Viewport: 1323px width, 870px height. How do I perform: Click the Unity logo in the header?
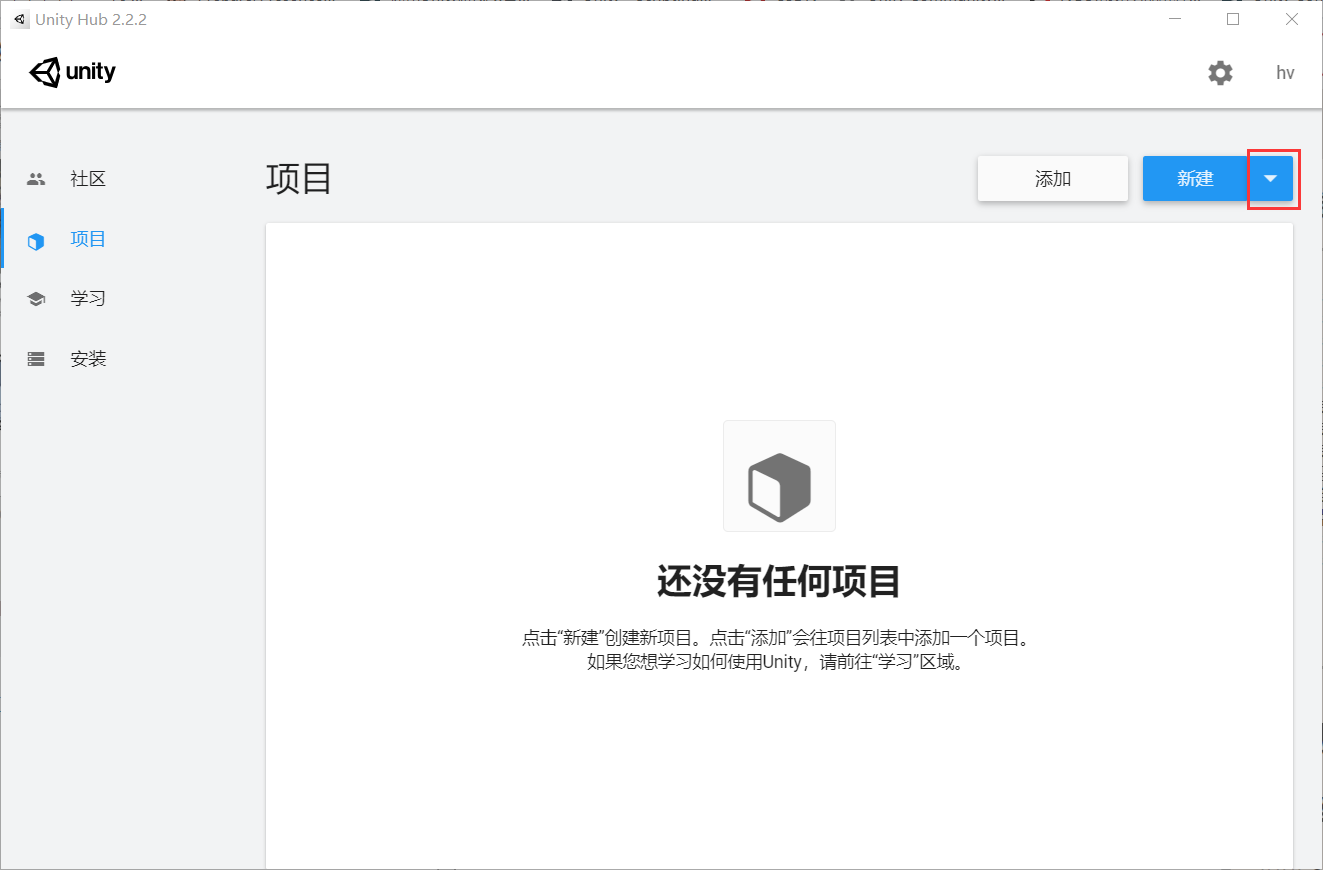click(x=71, y=71)
